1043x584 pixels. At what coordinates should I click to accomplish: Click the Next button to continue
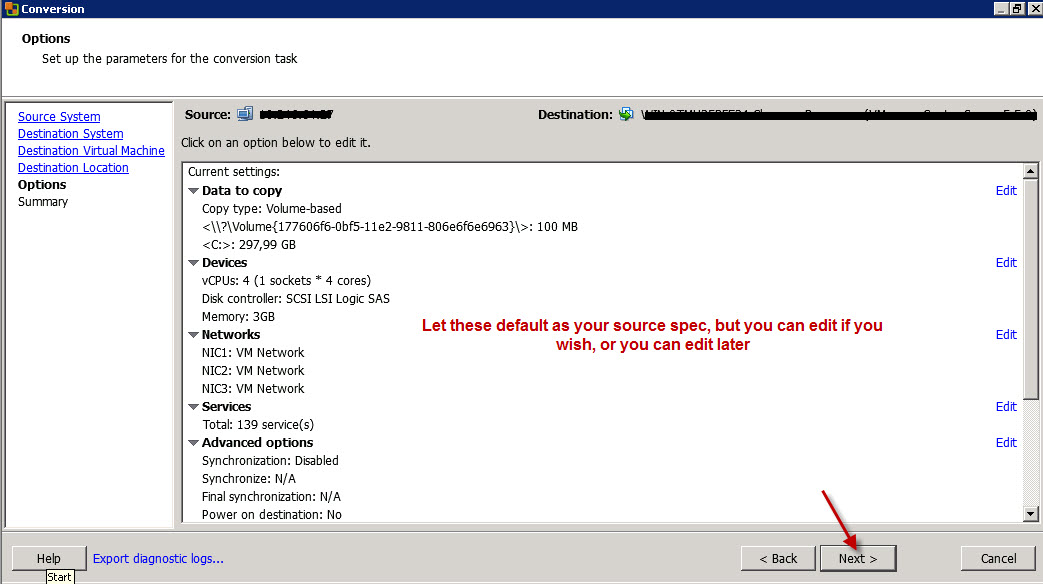[858, 558]
